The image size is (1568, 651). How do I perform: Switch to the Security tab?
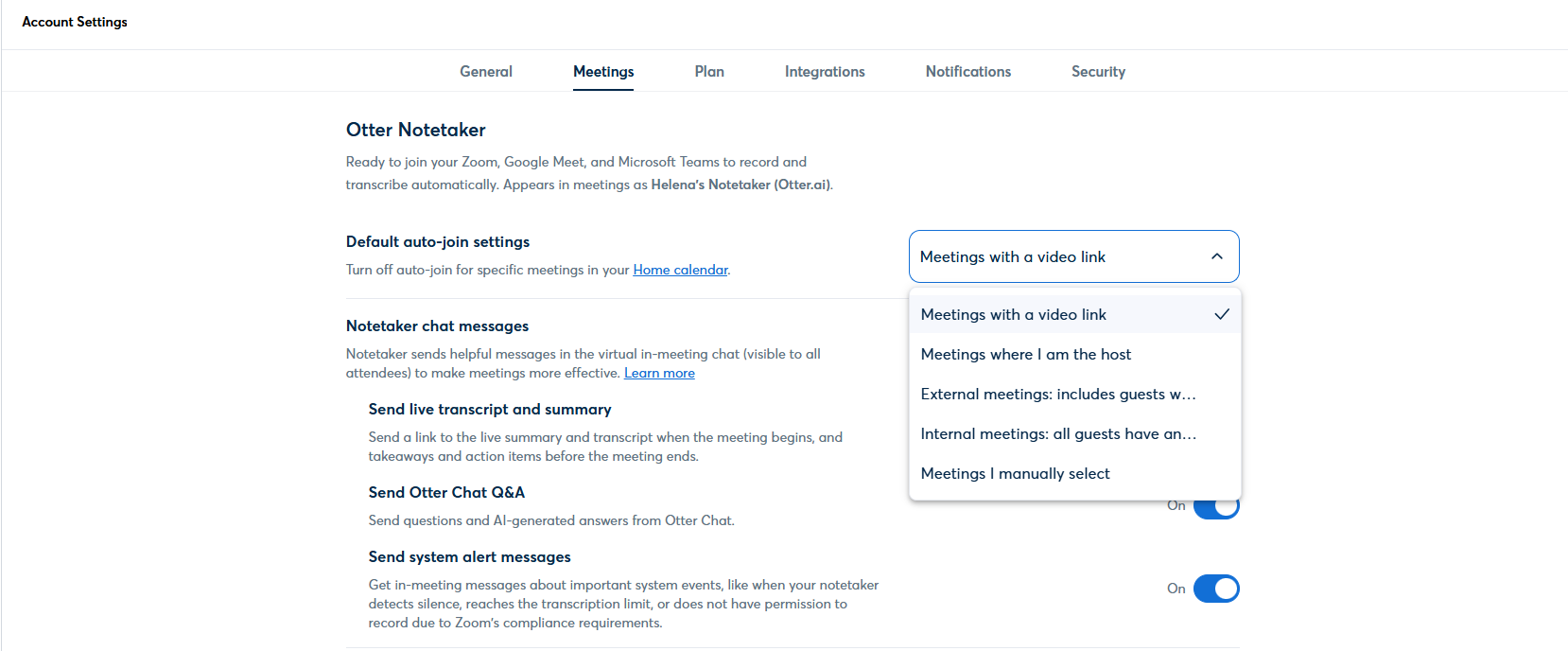pos(1097,72)
